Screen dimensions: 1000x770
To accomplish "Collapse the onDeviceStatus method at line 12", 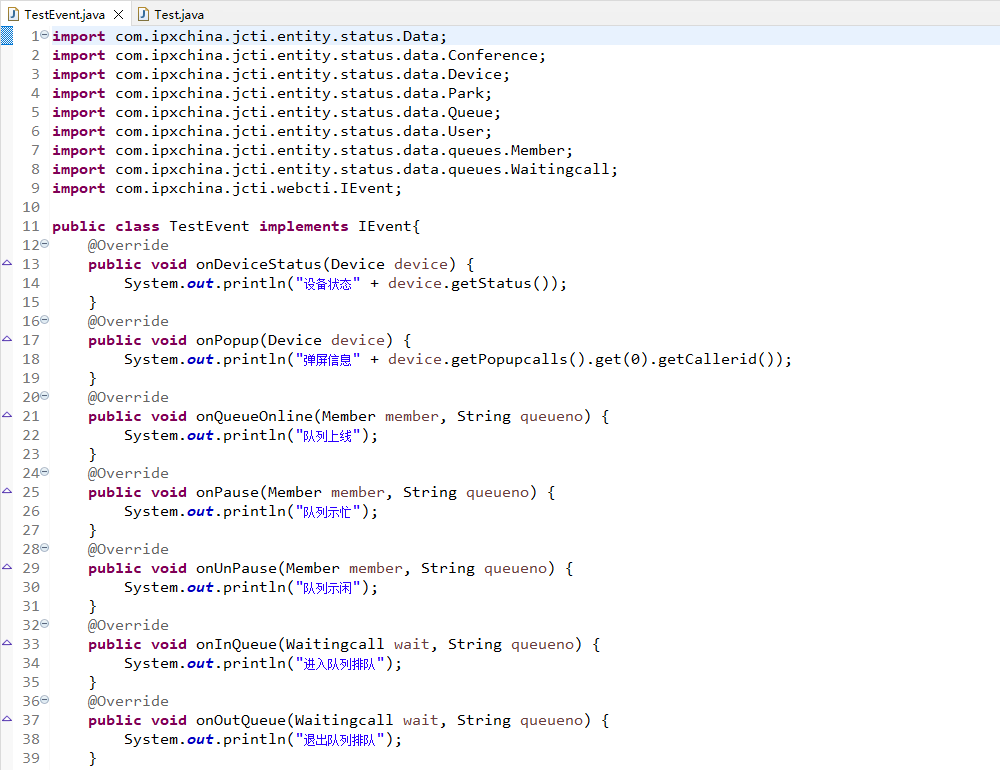I will pos(44,245).
